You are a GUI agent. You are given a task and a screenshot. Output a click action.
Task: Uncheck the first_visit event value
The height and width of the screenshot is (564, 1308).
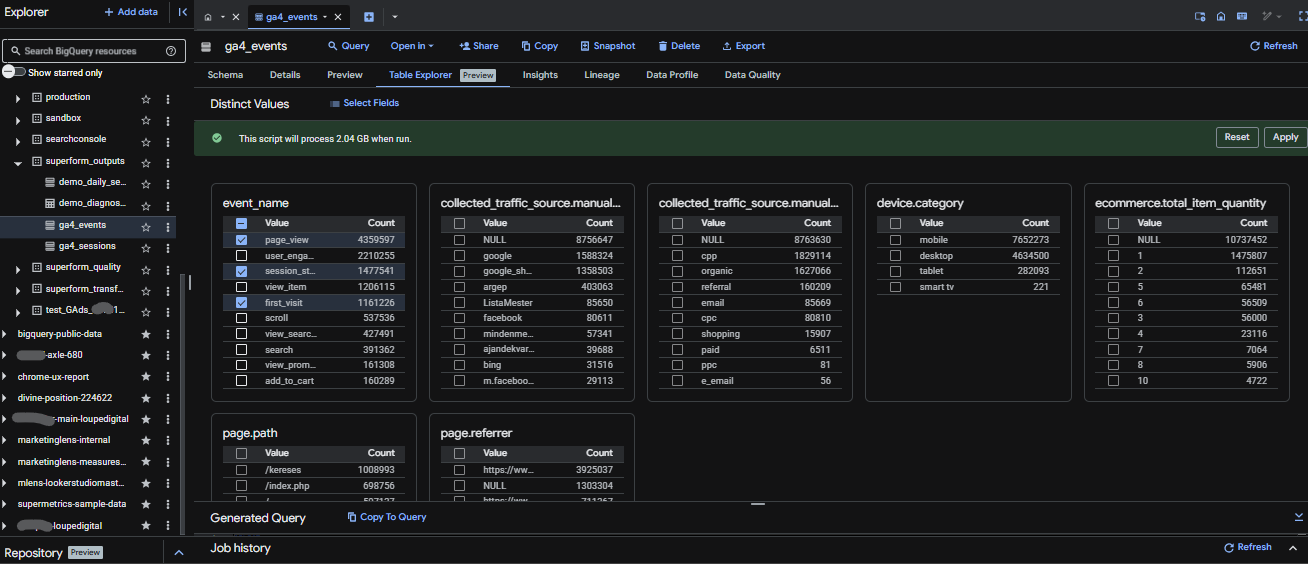[x=241, y=303]
